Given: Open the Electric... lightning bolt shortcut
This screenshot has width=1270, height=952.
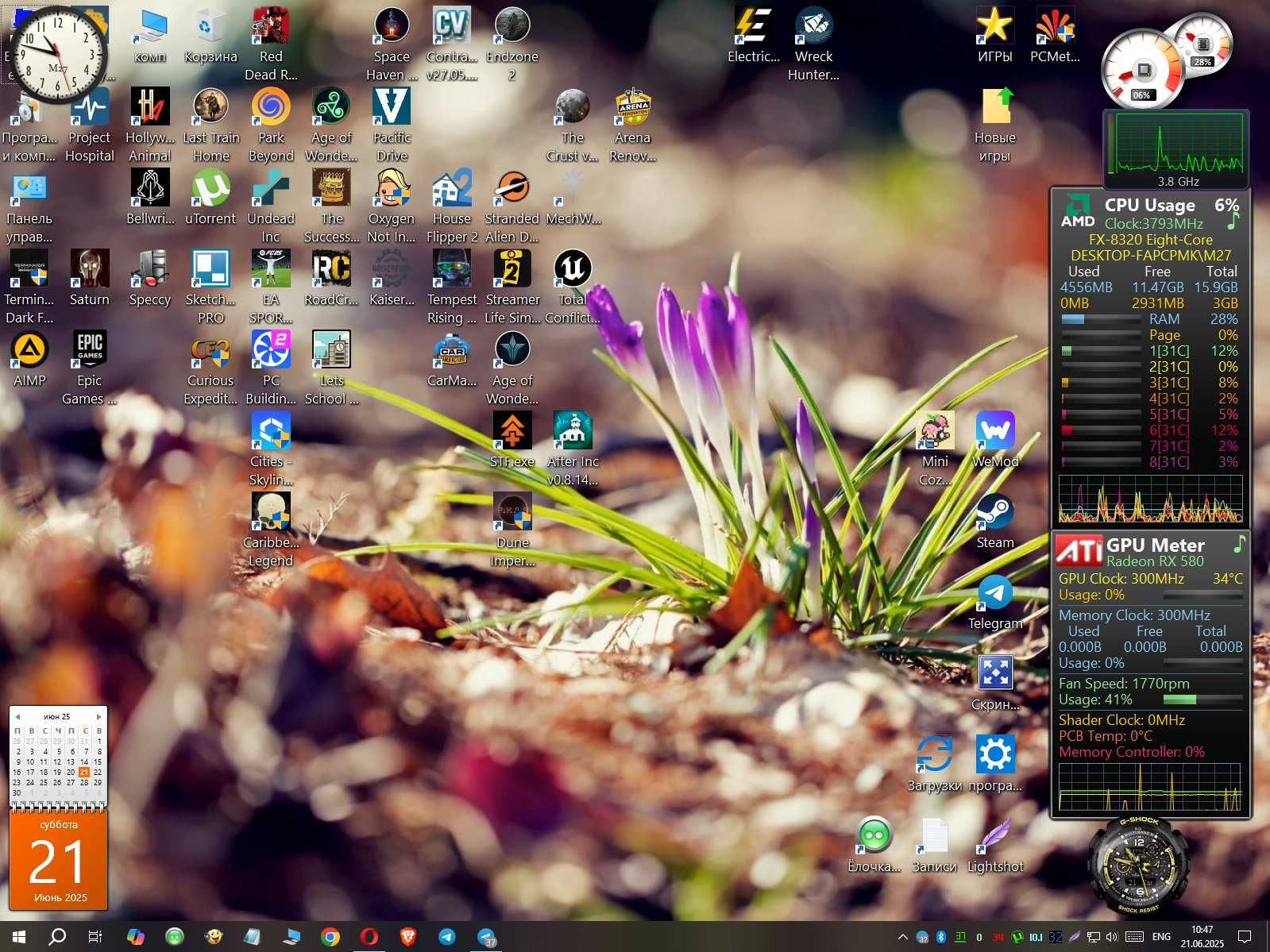Looking at the screenshot, I should pos(754,36).
